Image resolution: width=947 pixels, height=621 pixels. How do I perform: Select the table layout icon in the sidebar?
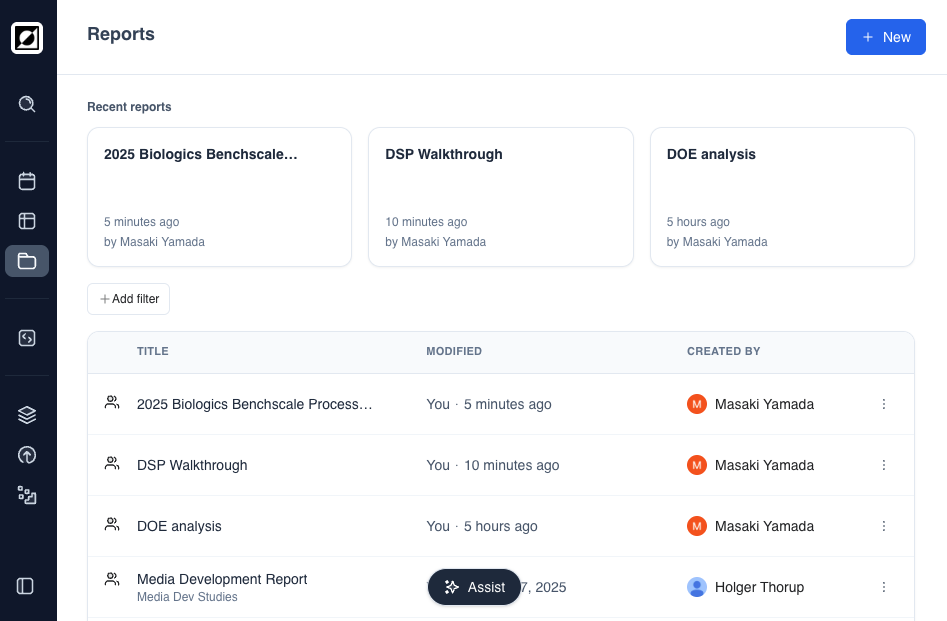click(x=27, y=221)
